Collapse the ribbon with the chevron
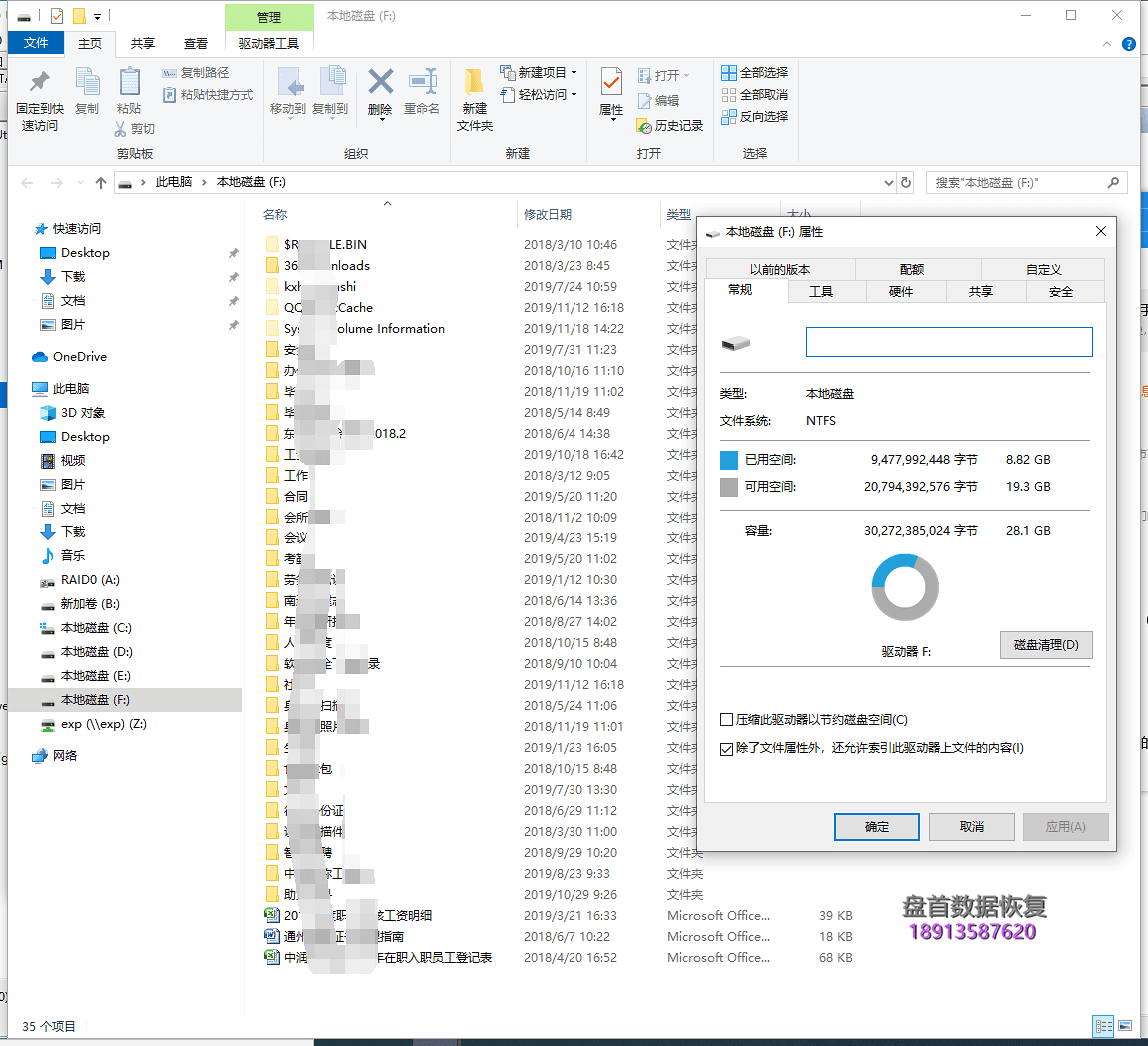 (1106, 45)
